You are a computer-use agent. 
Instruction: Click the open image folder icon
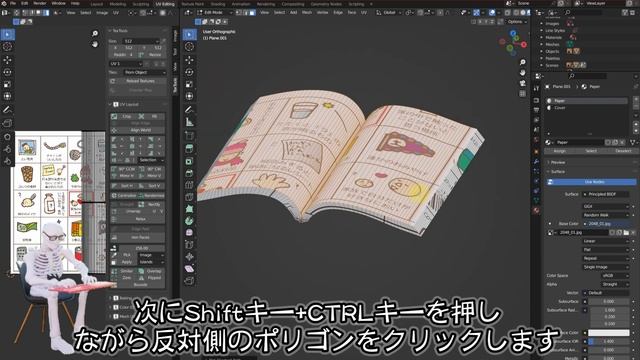(x=626, y=232)
